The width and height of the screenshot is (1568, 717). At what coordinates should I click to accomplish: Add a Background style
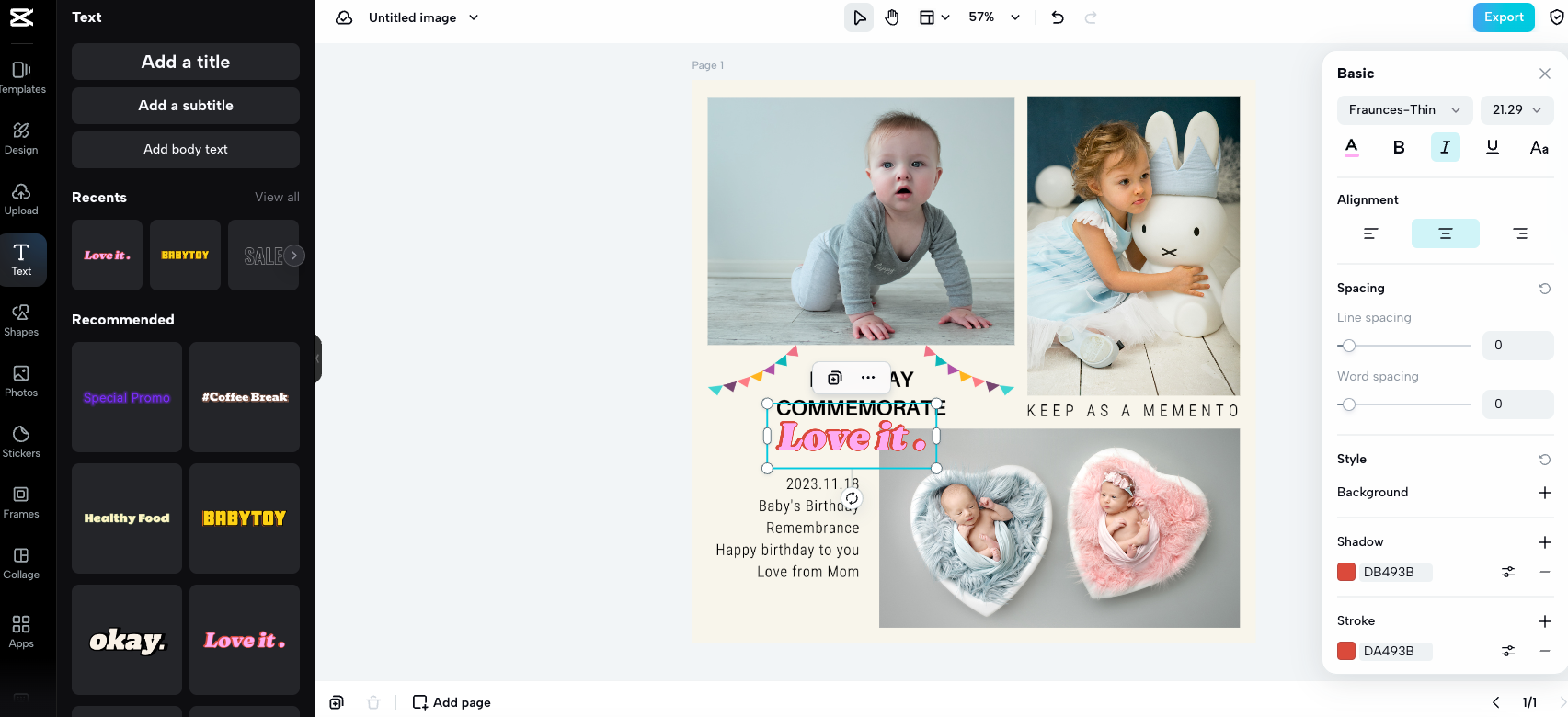(x=1545, y=493)
